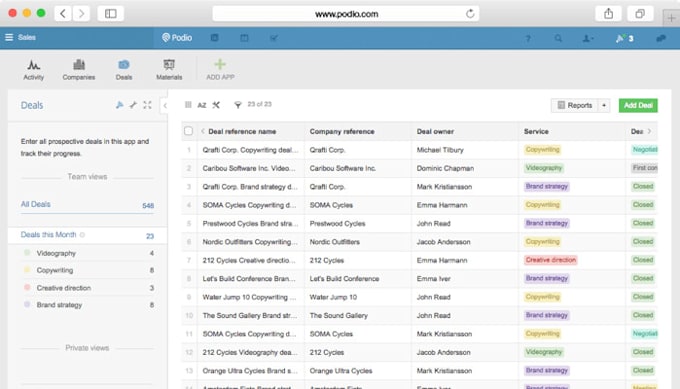Click the Creative direction service tag
The height and width of the screenshot is (389, 680).
pos(551,260)
